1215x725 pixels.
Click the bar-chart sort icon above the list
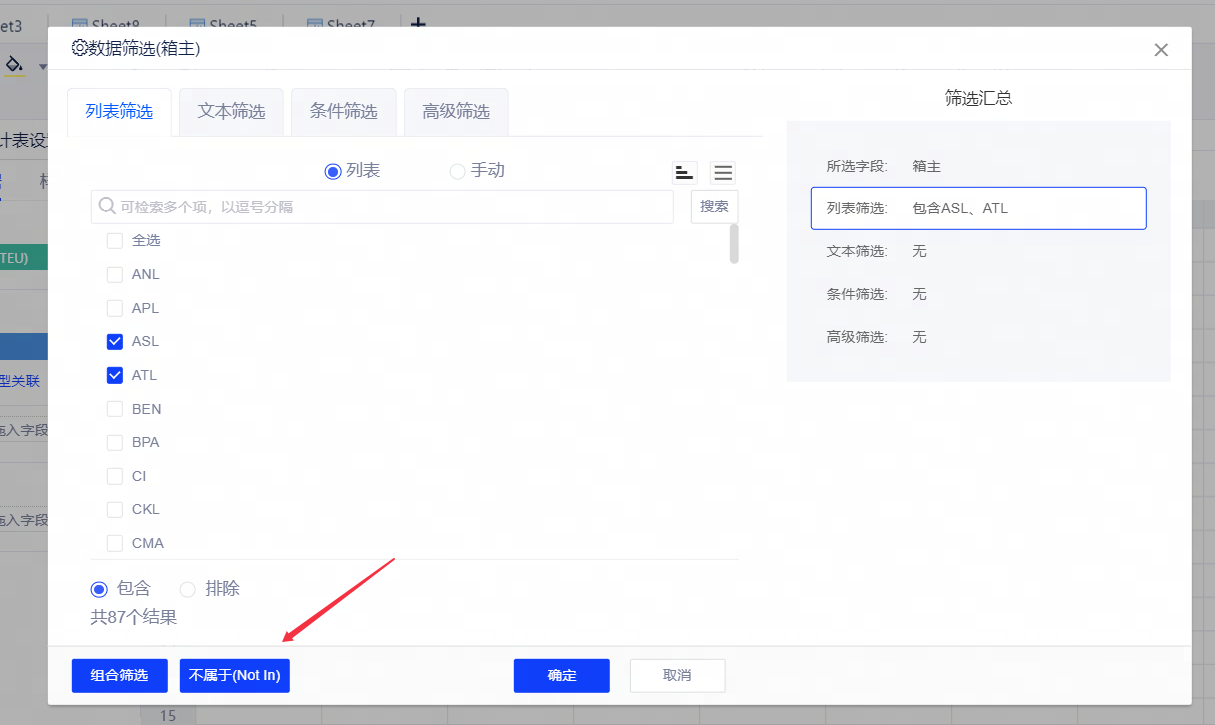pyautogui.click(x=684, y=172)
